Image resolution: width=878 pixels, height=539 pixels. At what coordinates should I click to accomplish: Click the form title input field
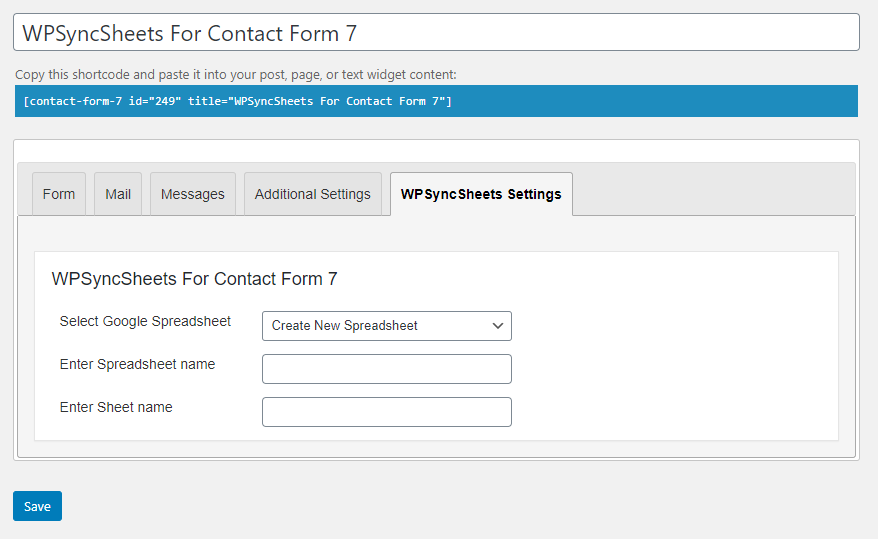(436, 32)
